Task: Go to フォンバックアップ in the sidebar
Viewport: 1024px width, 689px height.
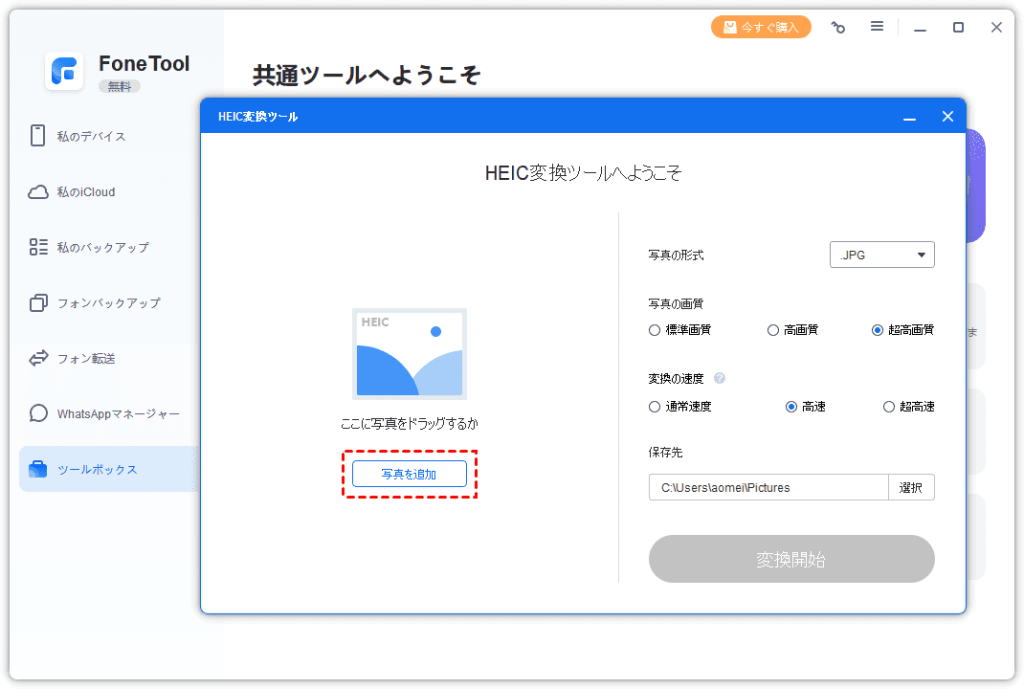Action: 108,303
